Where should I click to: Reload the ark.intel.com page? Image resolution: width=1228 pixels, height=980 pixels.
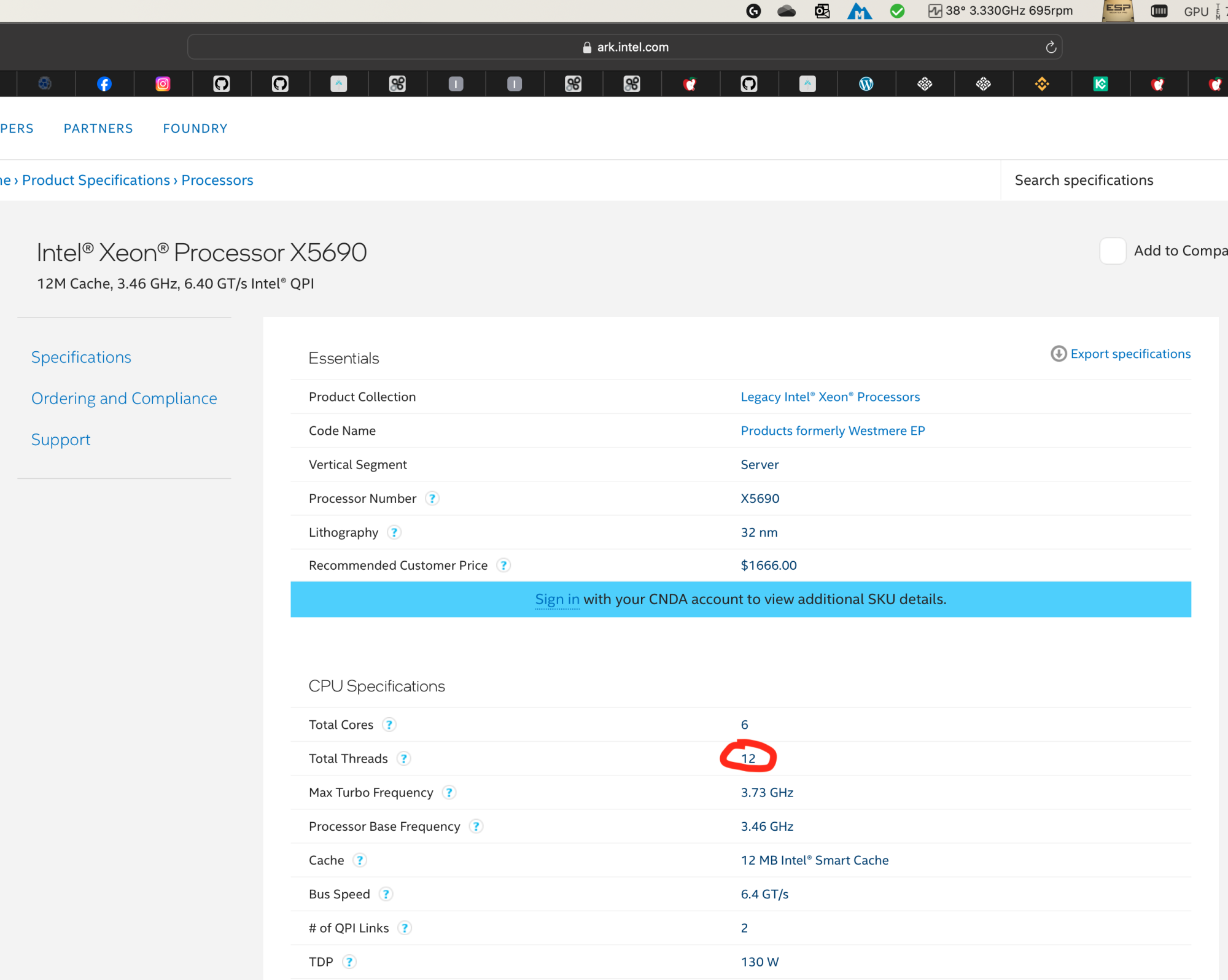[1051, 47]
